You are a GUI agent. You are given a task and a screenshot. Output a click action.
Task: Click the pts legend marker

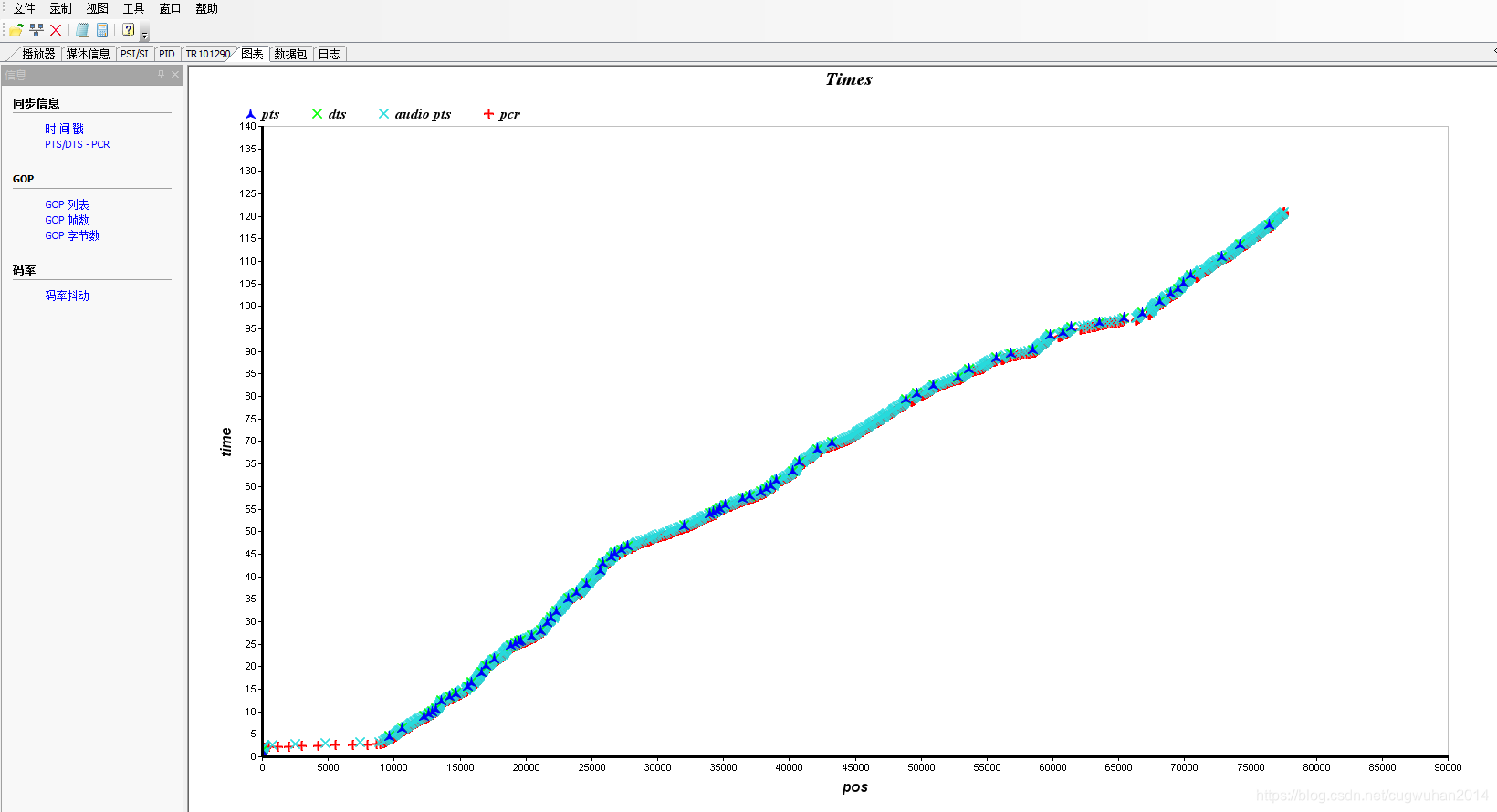[x=250, y=114]
